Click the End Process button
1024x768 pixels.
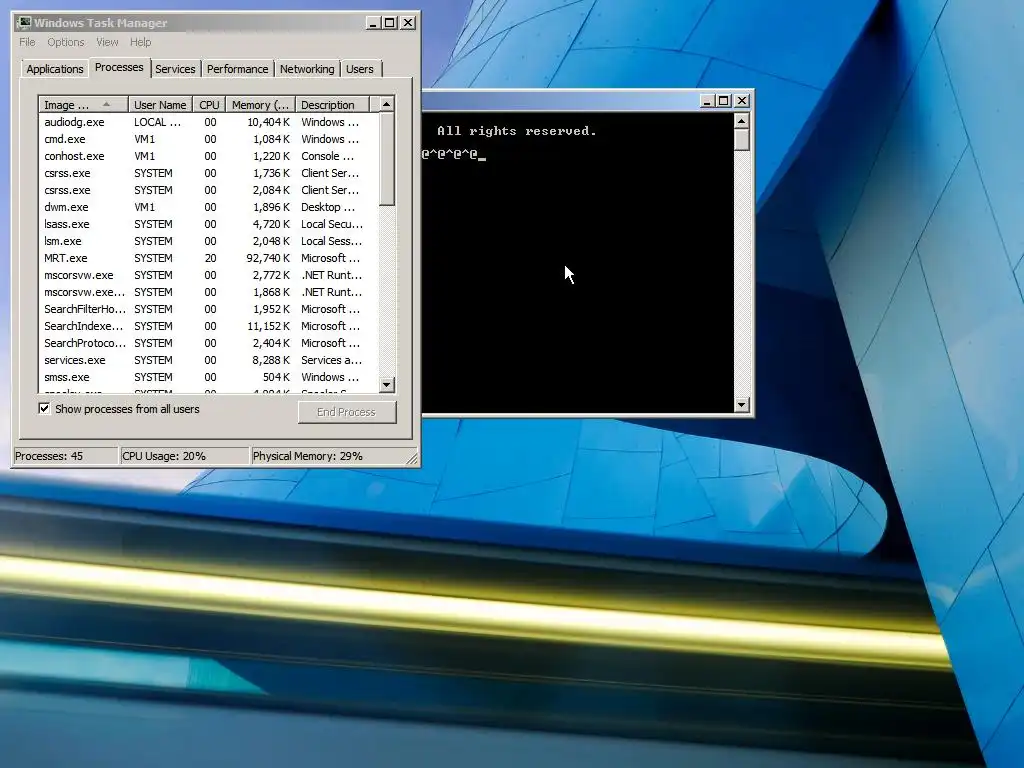pyautogui.click(x=347, y=412)
